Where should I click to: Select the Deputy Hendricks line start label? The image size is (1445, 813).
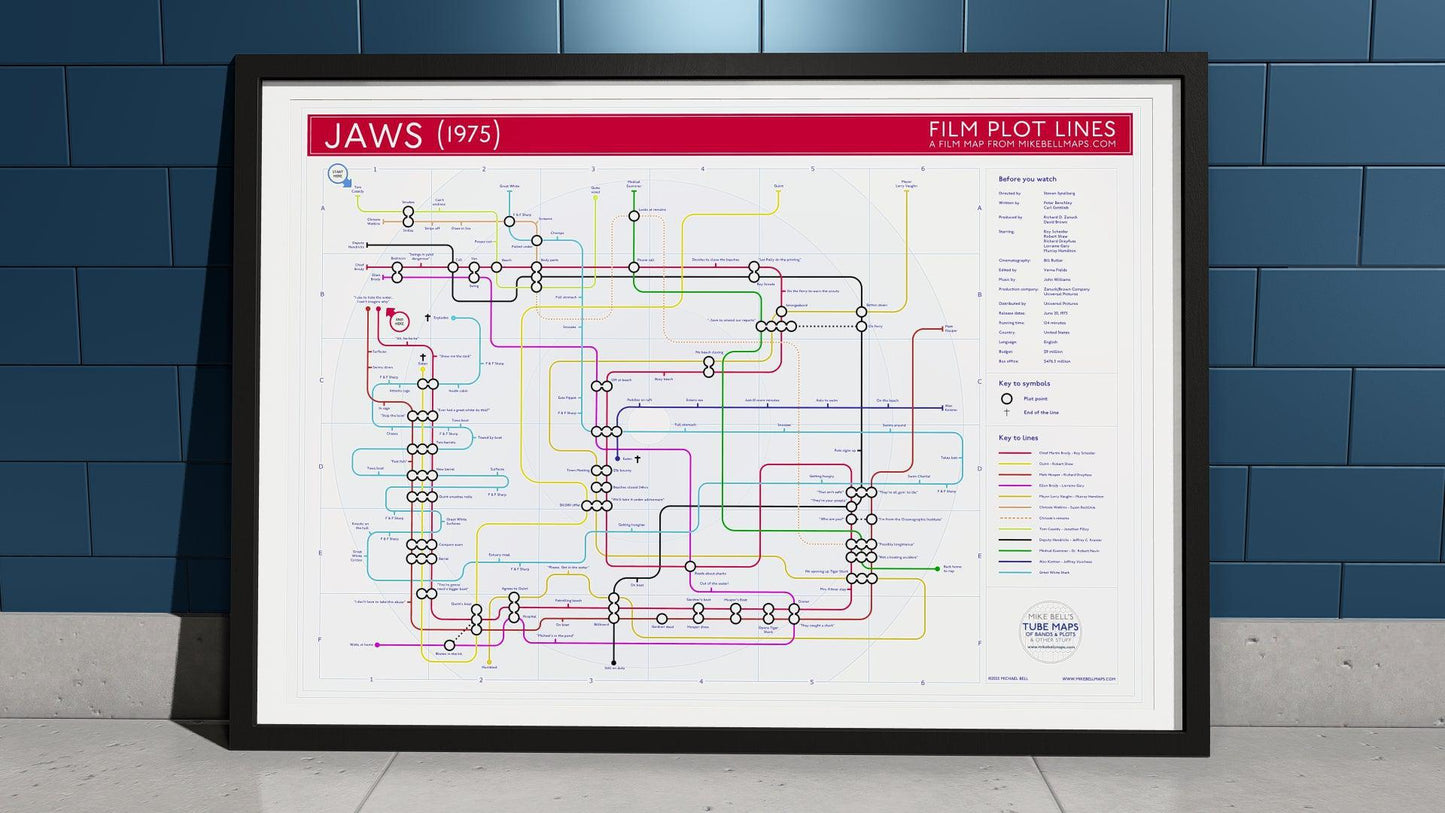click(x=356, y=244)
